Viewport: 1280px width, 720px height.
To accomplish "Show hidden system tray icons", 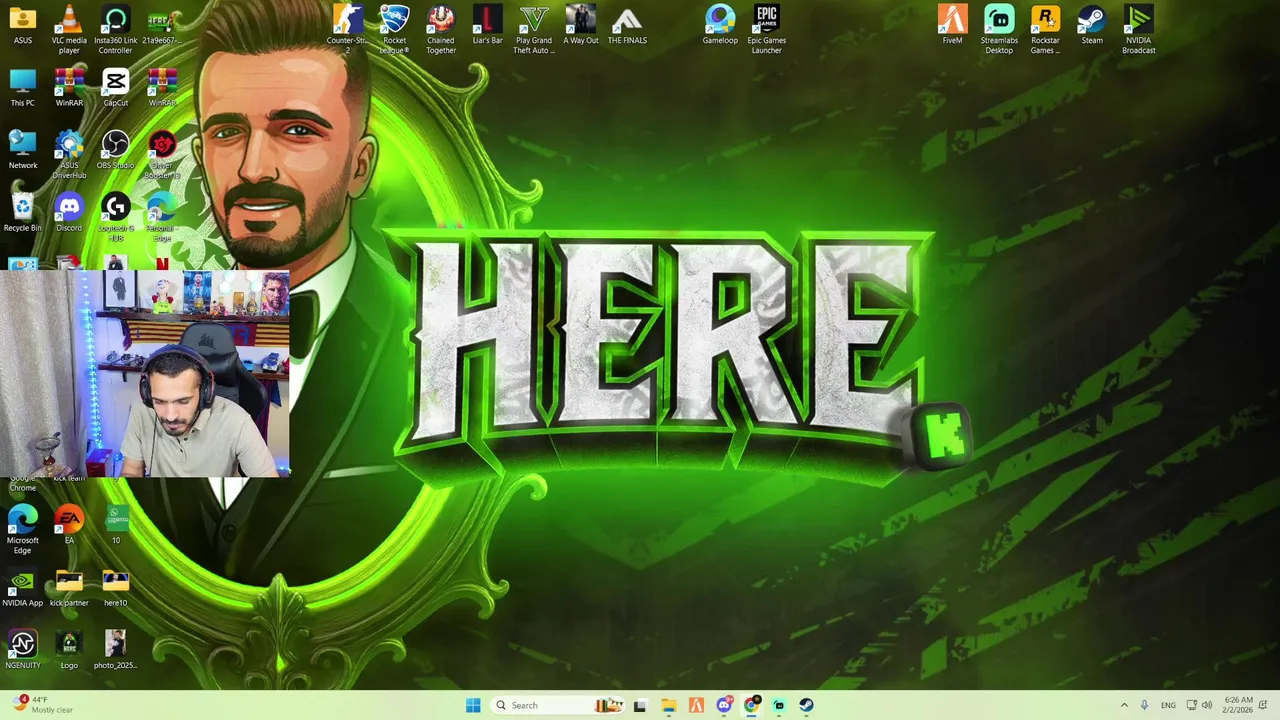I will (1124, 705).
